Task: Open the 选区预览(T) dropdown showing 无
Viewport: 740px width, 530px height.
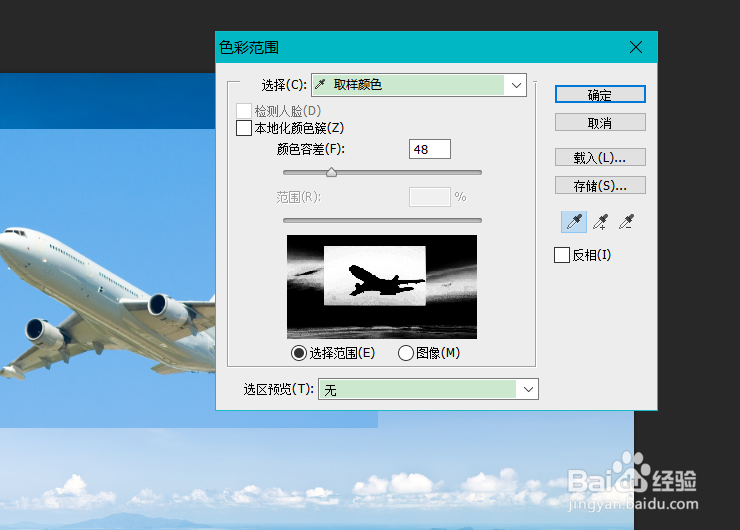Action: click(x=429, y=390)
